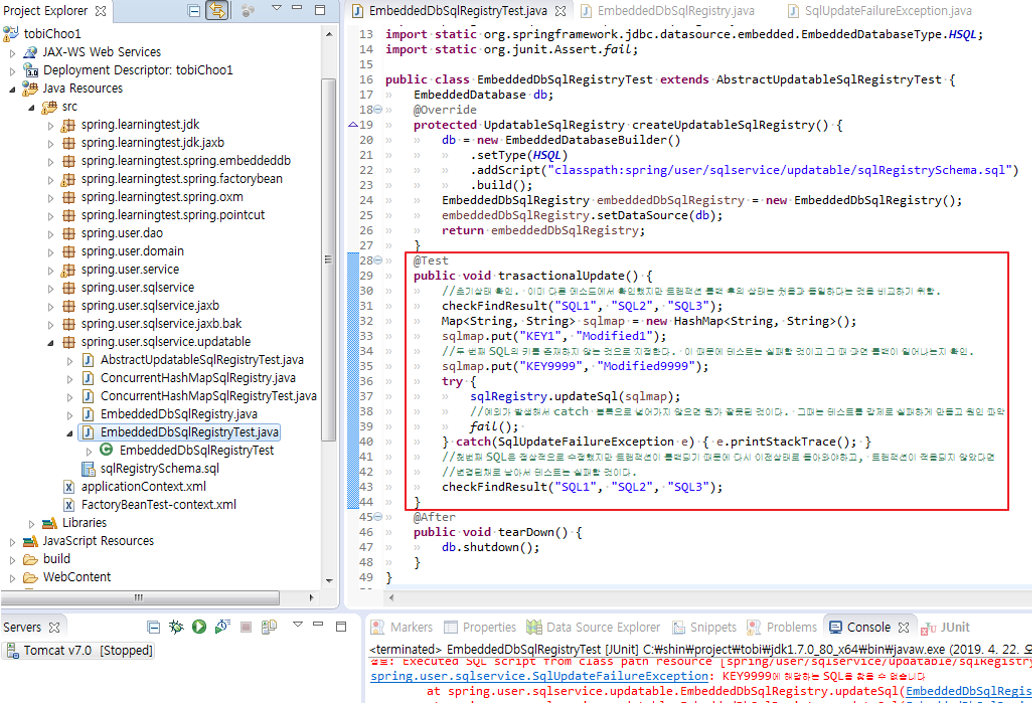Expand Deployment Descriptor: tobiChoo1 node
Viewport: 1032px width, 703px height.
pos(13,70)
